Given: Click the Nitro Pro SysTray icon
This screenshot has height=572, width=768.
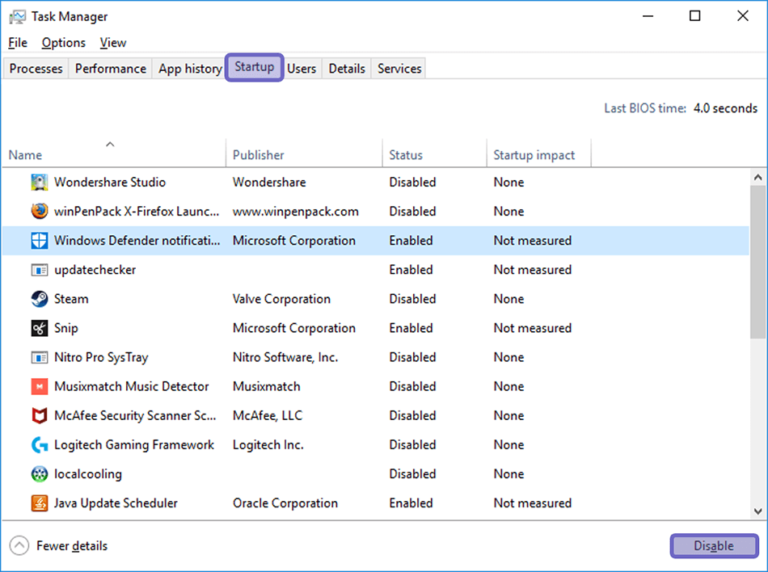Looking at the screenshot, I should [39, 358].
